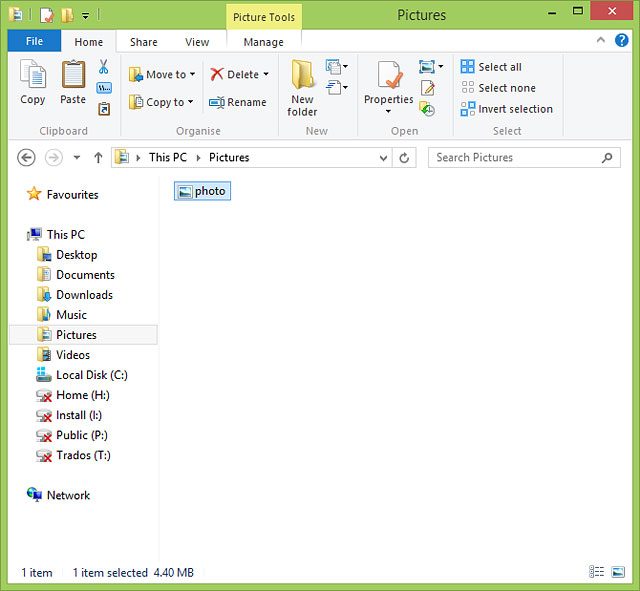This screenshot has width=640, height=591.
Task: Switch to the Share ribbon tab
Action: [144, 42]
